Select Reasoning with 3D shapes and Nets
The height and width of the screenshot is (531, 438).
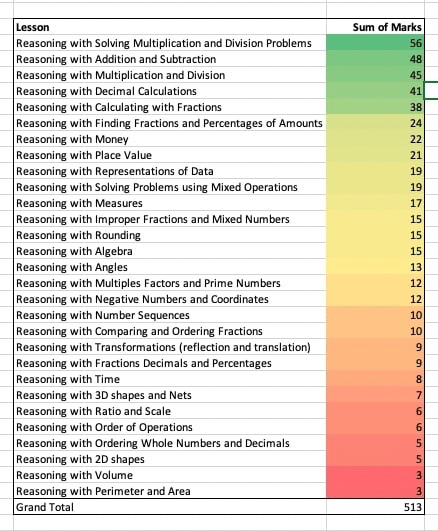[x=170, y=395]
